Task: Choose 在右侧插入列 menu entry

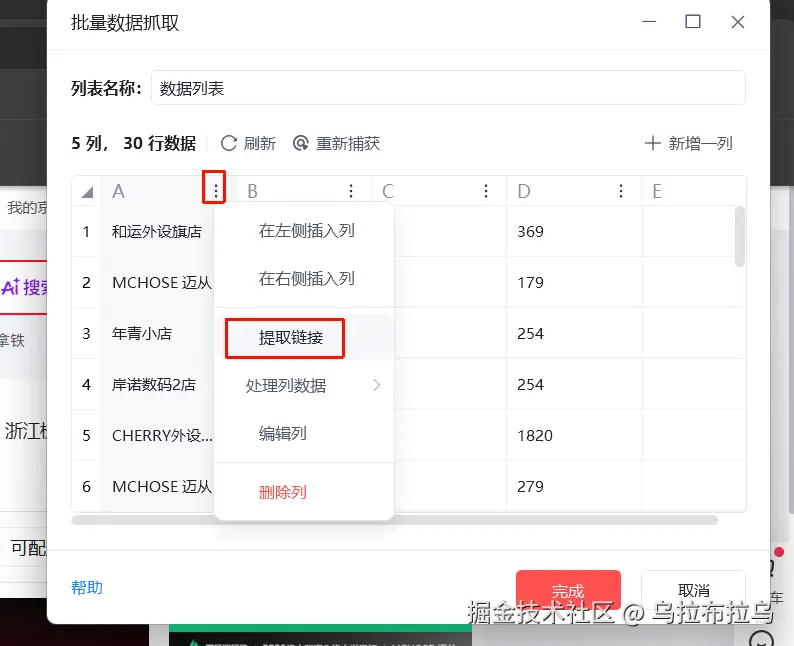Action: 306,278
